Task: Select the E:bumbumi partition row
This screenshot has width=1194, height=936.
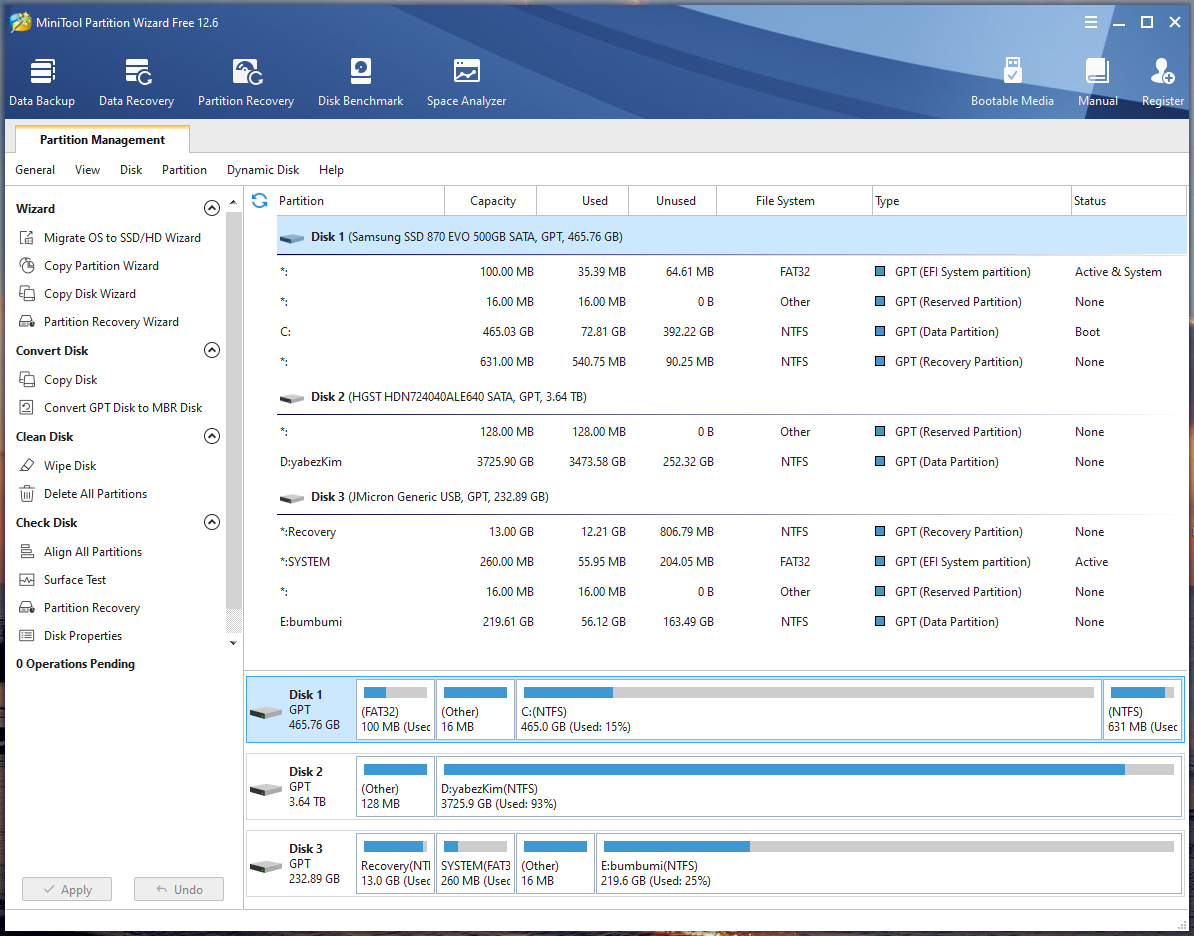Action: (x=732, y=622)
